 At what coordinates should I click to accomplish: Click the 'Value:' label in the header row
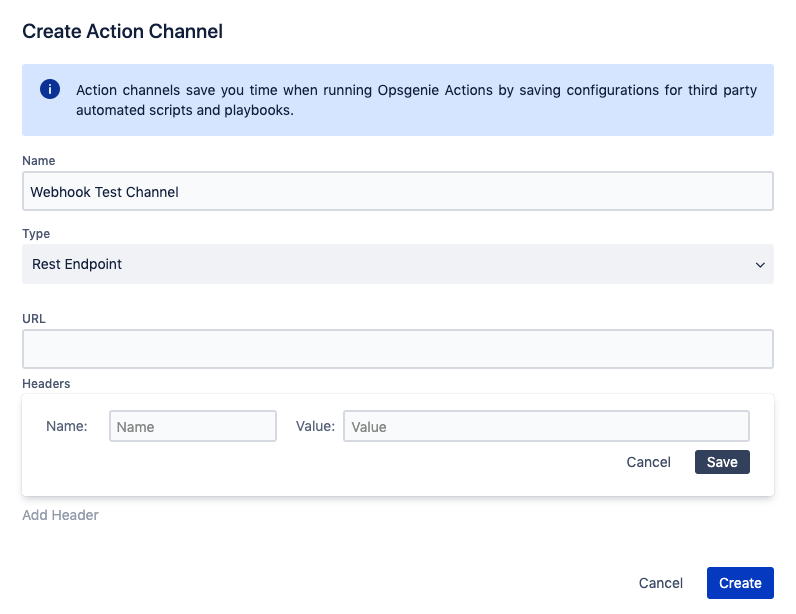click(x=315, y=426)
